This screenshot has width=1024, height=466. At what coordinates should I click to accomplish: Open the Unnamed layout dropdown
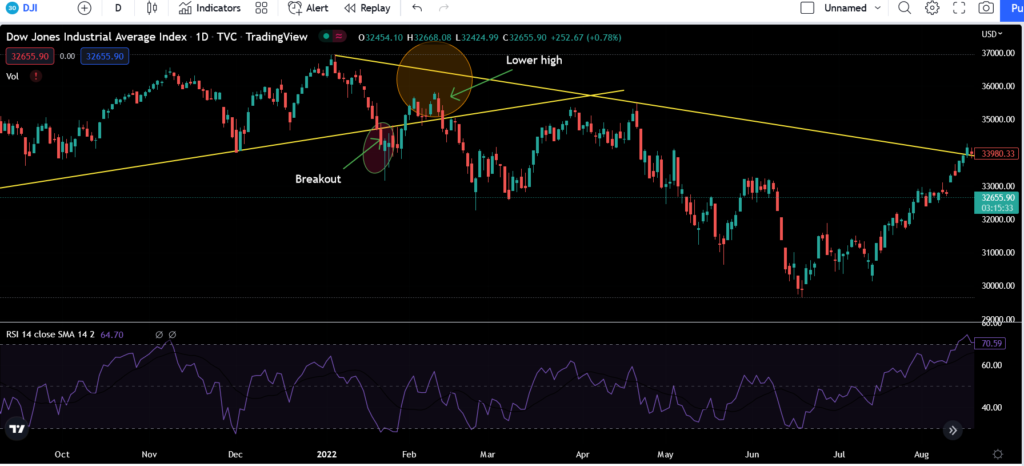click(853, 8)
